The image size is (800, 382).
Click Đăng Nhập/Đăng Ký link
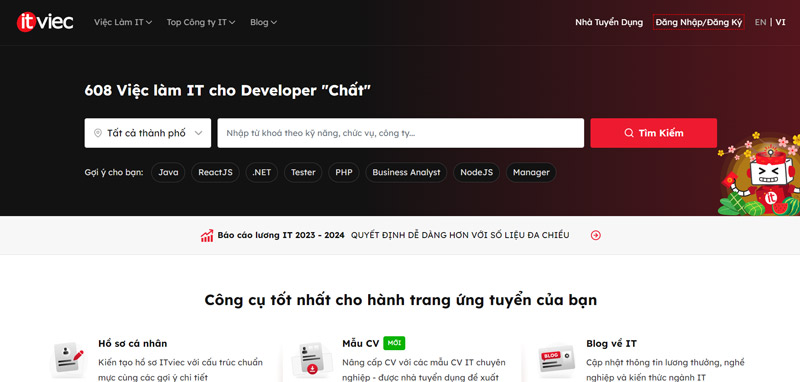click(x=698, y=22)
